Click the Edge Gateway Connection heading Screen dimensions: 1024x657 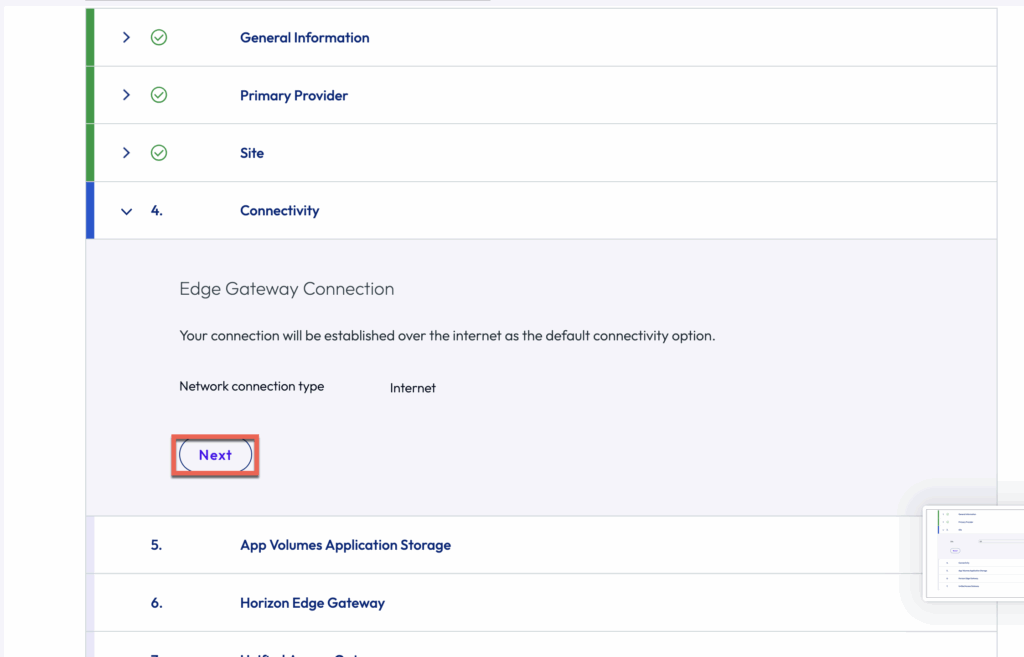click(286, 289)
